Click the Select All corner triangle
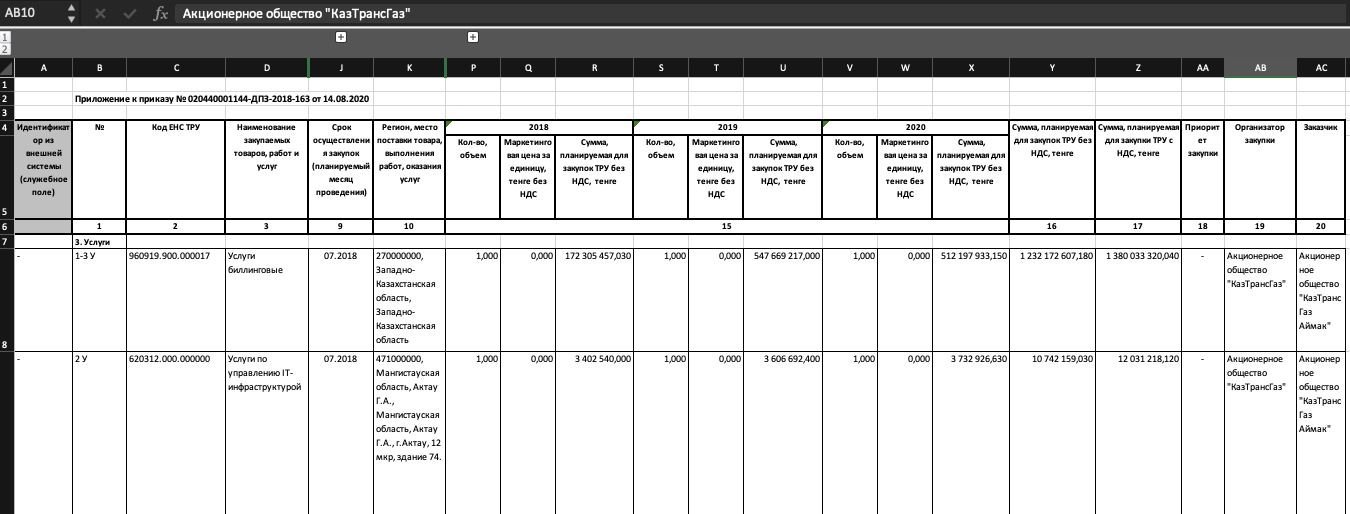Screen dimensions: 1350x514 tap(7, 68)
